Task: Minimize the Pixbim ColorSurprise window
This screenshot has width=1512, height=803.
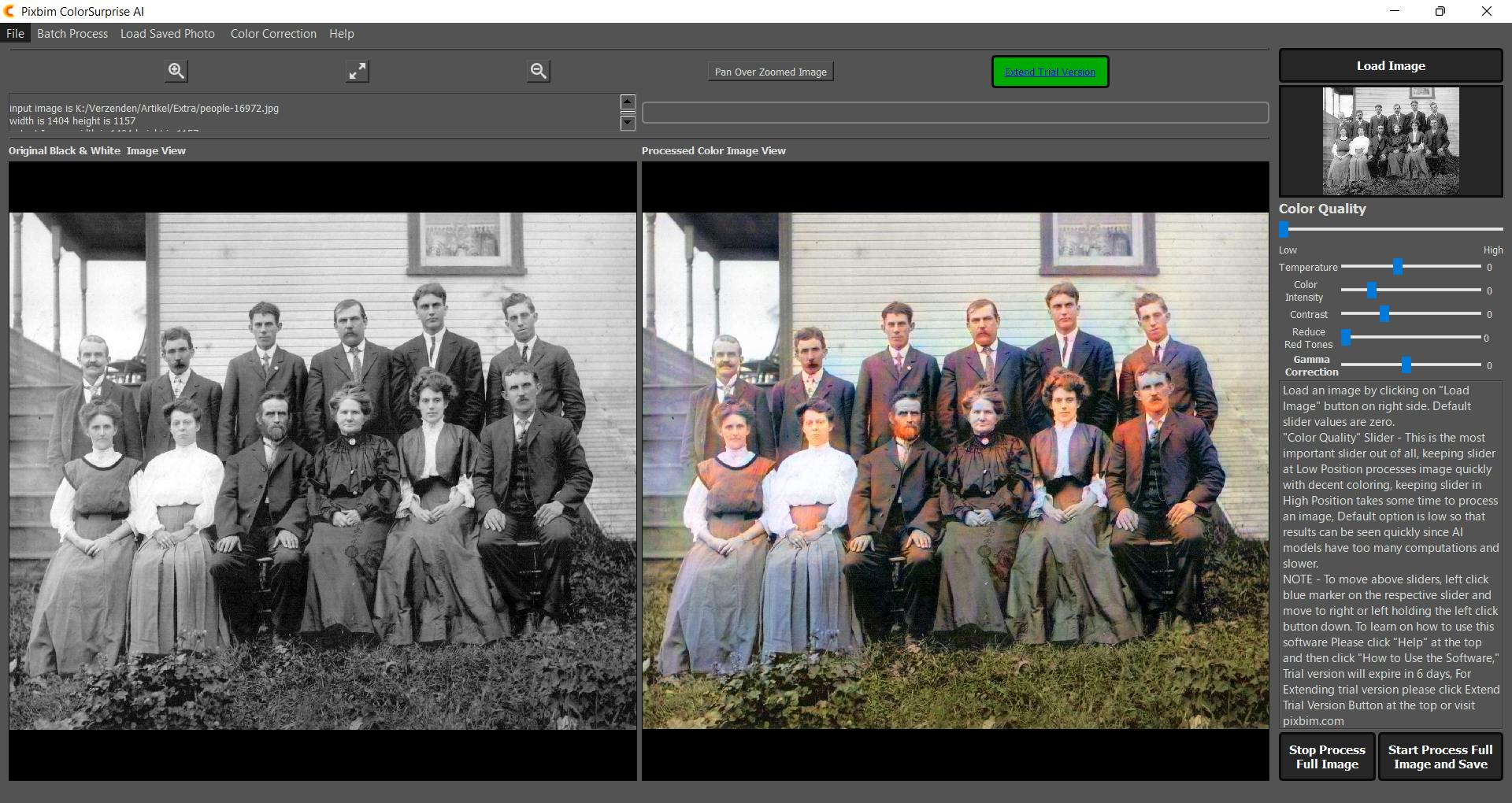Action: point(1395,11)
